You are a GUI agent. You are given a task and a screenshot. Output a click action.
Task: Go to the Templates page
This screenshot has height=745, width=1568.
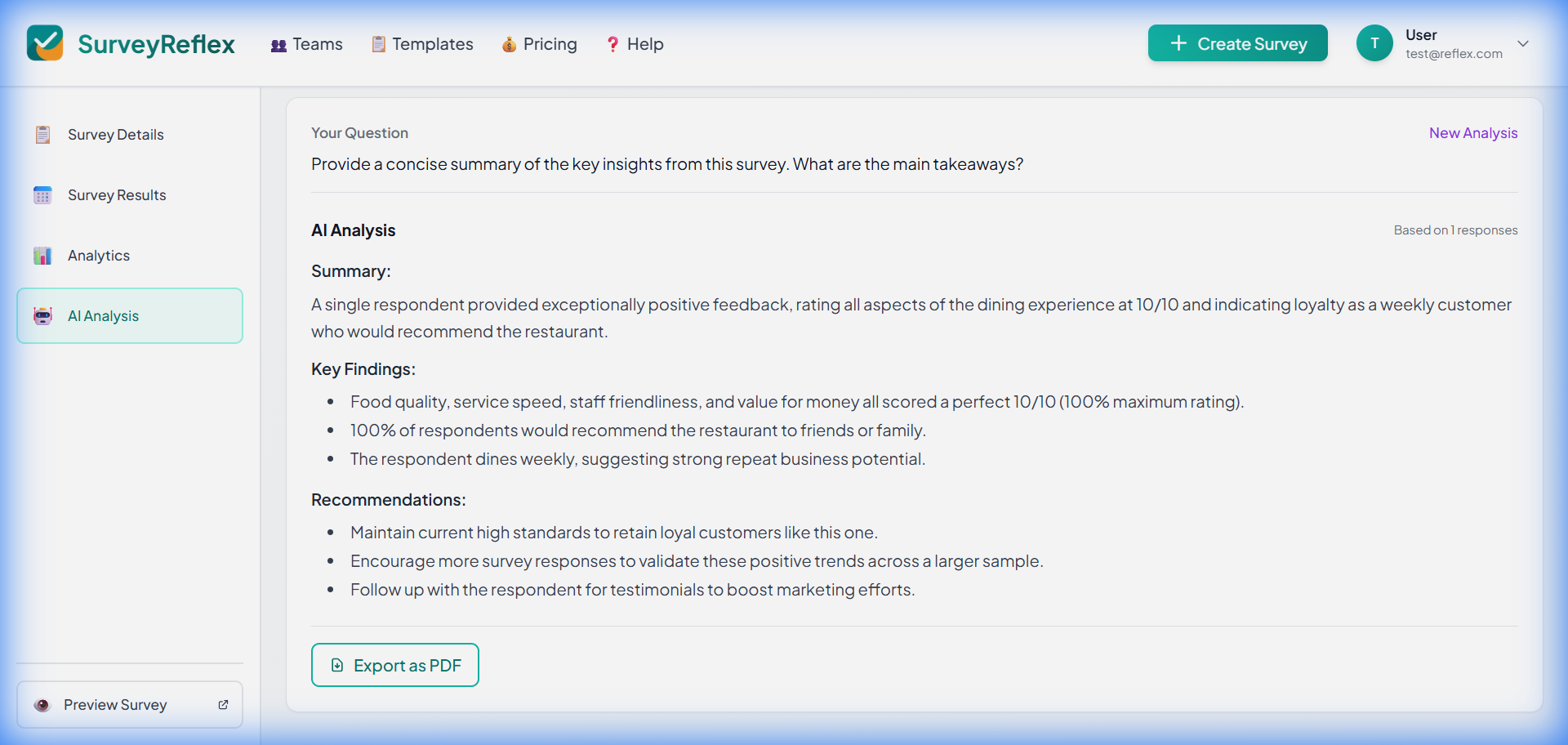click(422, 44)
